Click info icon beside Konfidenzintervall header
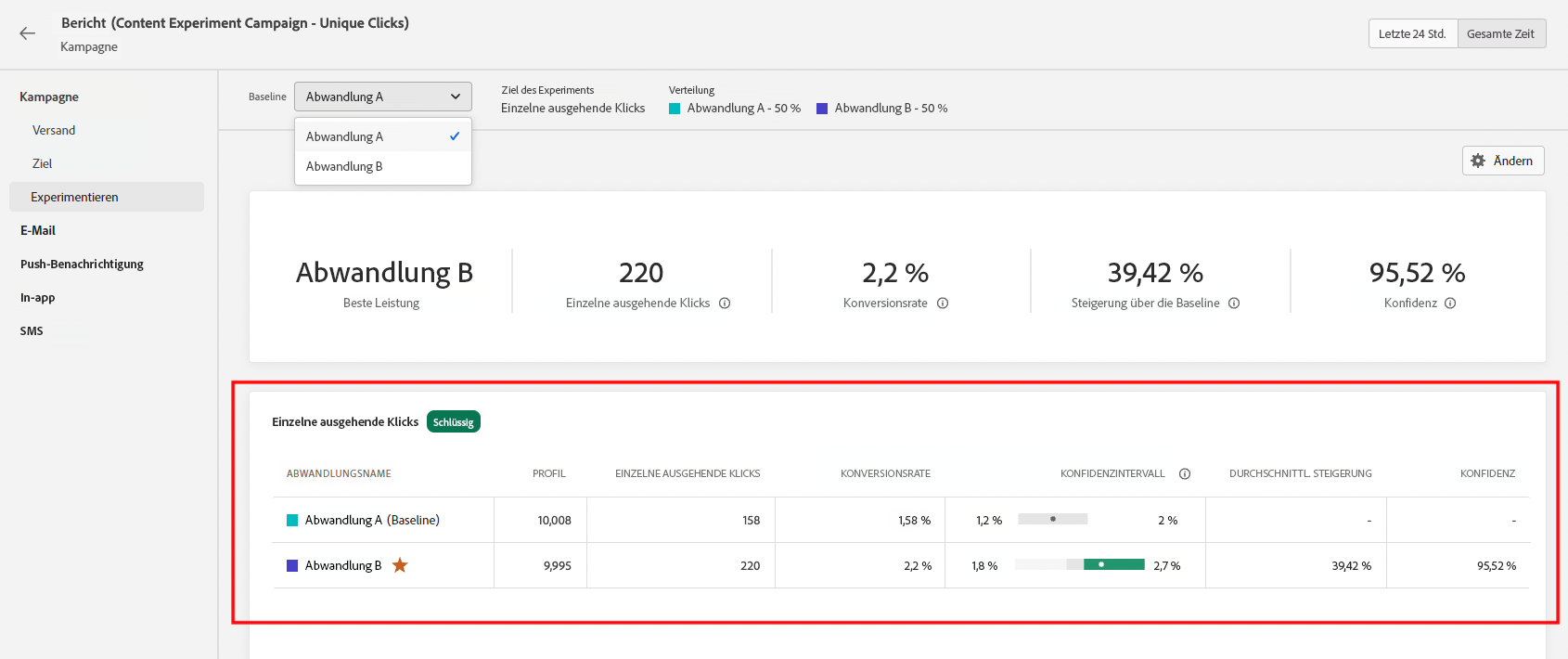The width and height of the screenshot is (1568, 659). (x=1185, y=473)
